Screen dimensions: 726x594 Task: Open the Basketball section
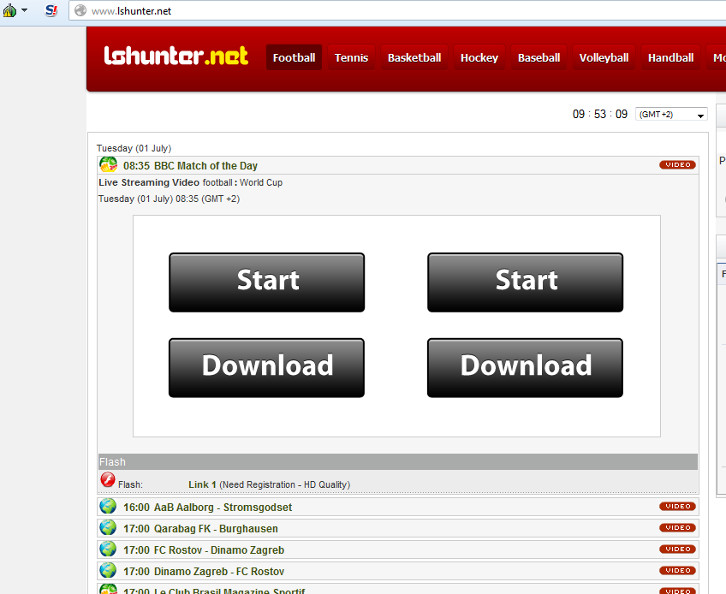[x=414, y=58]
